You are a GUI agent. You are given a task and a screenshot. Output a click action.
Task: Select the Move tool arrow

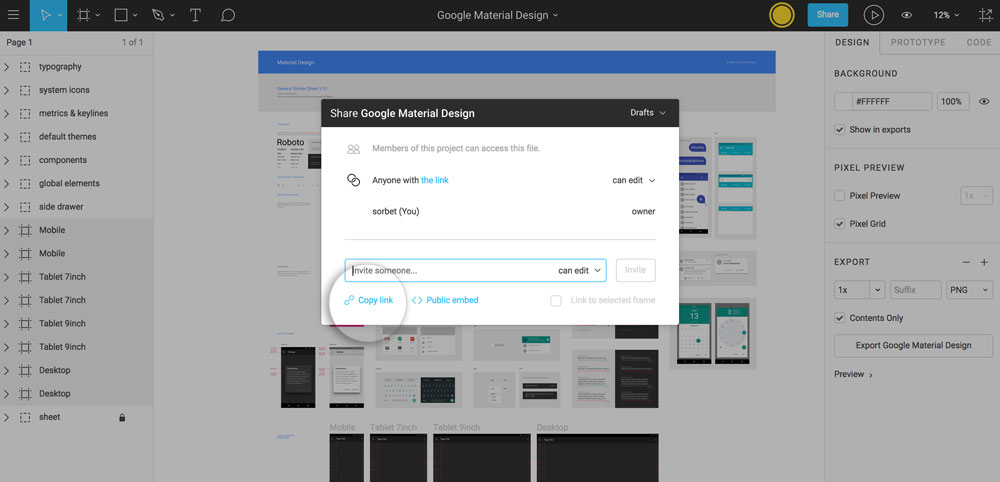pyautogui.click(x=45, y=15)
